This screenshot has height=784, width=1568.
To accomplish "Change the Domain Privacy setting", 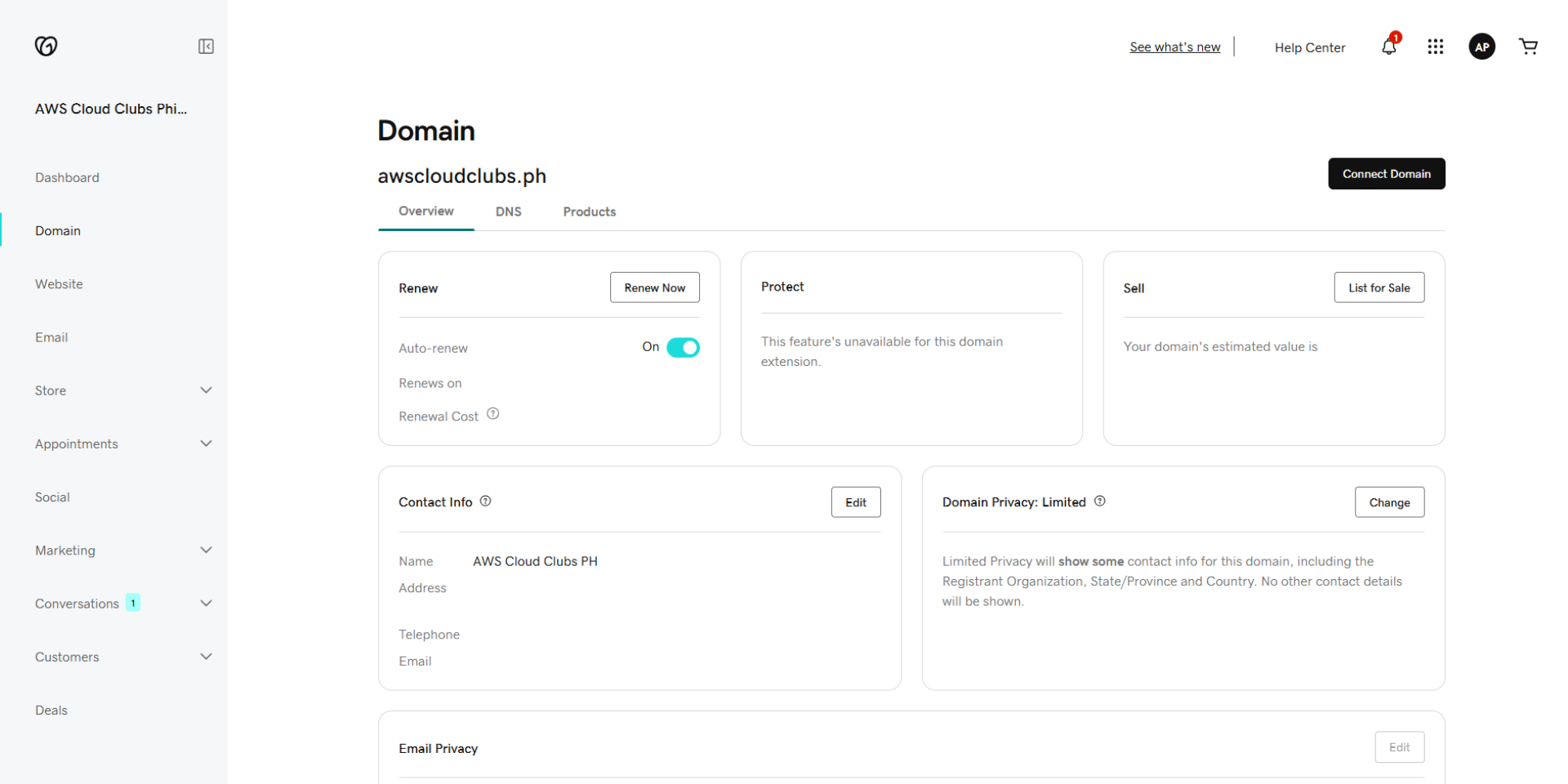I will pos(1389,502).
